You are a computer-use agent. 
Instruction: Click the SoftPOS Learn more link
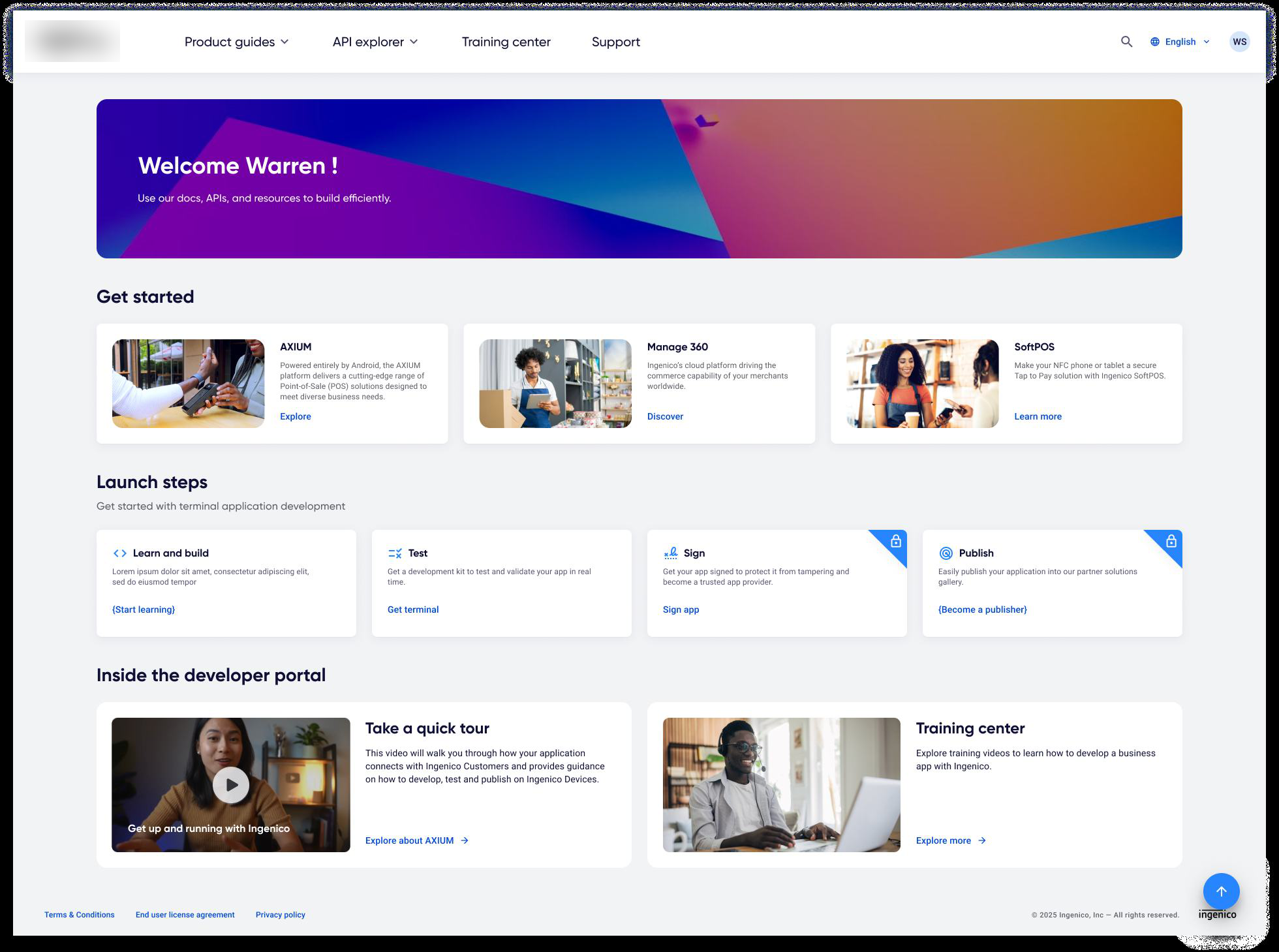pyautogui.click(x=1038, y=416)
